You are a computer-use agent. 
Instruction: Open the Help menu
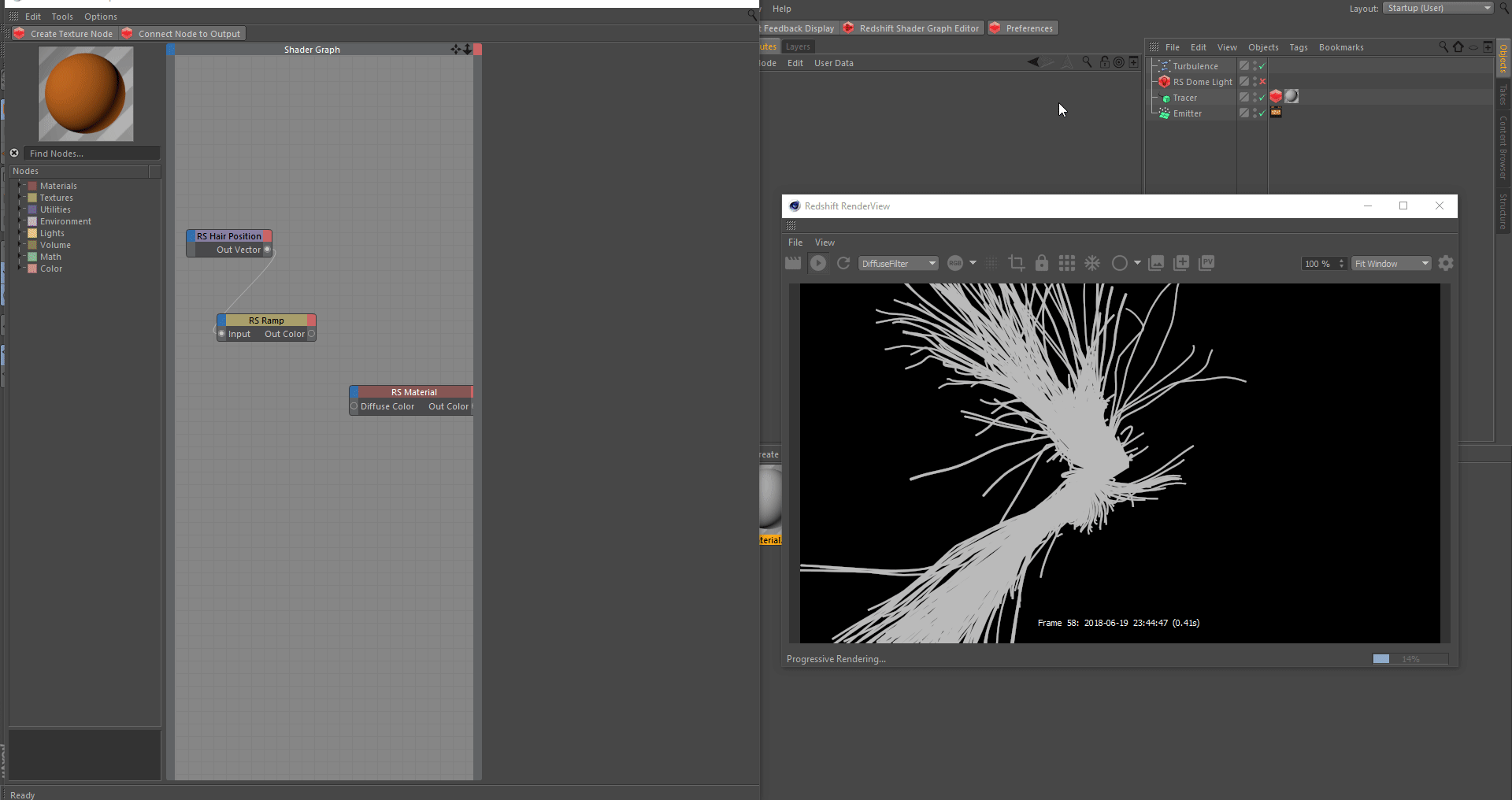point(781,9)
